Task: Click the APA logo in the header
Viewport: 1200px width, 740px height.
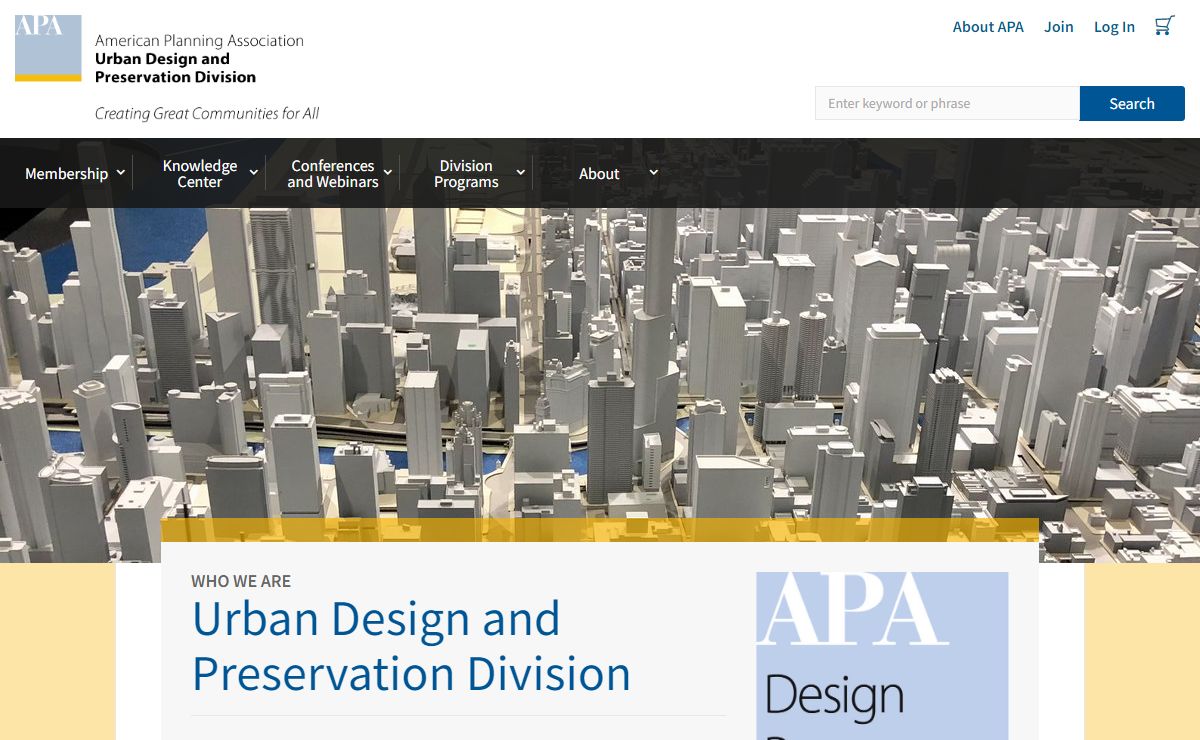Action: pyautogui.click(x=48, y=48)
